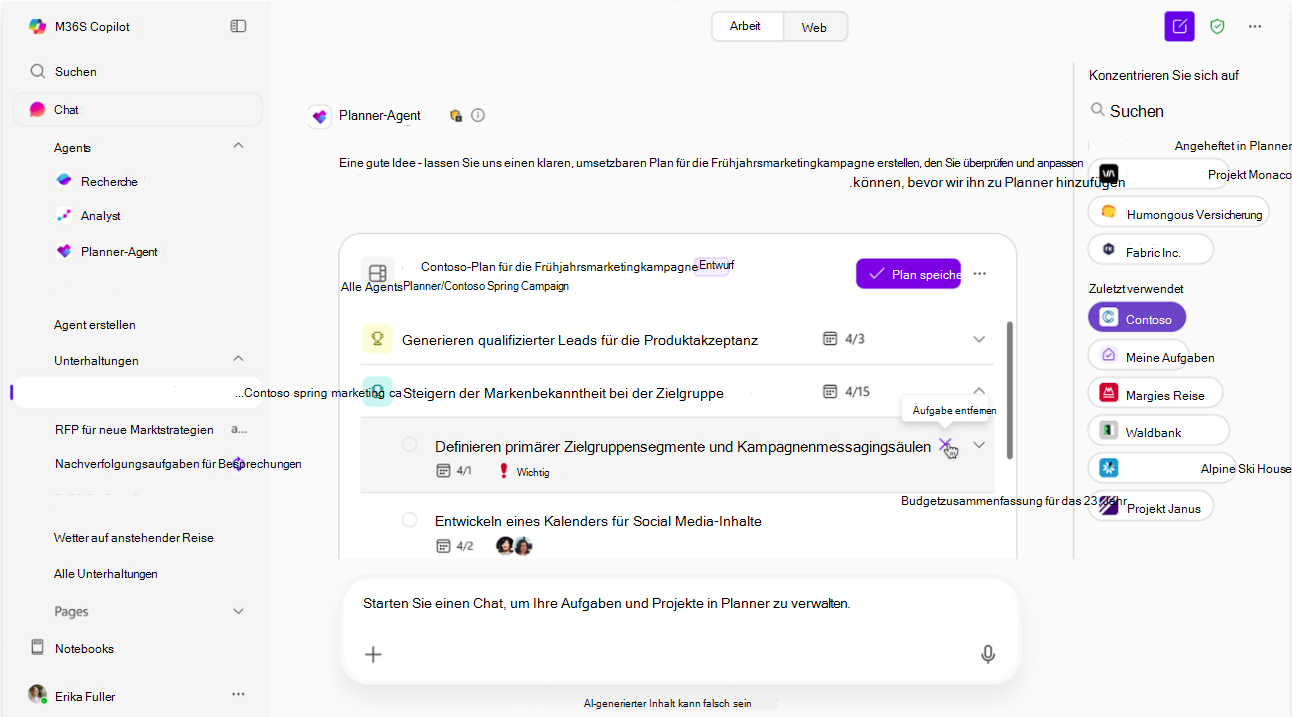Image resolution: width=1292 pixels, height=717 pixels.
Task: Select the Margies Reise chip
Action: (x=1155, y=394)
